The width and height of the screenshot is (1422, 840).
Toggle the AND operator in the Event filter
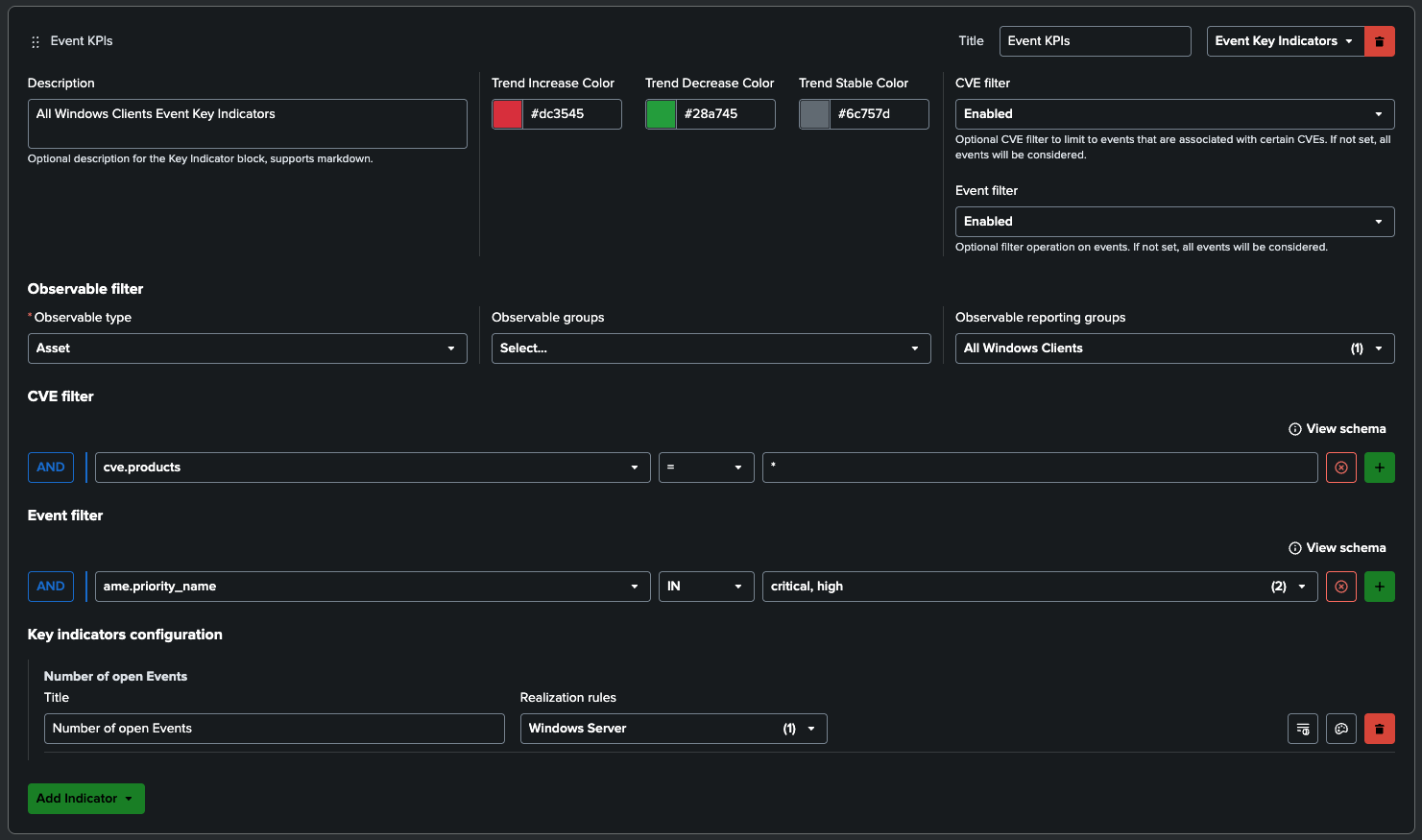point(50,587)
